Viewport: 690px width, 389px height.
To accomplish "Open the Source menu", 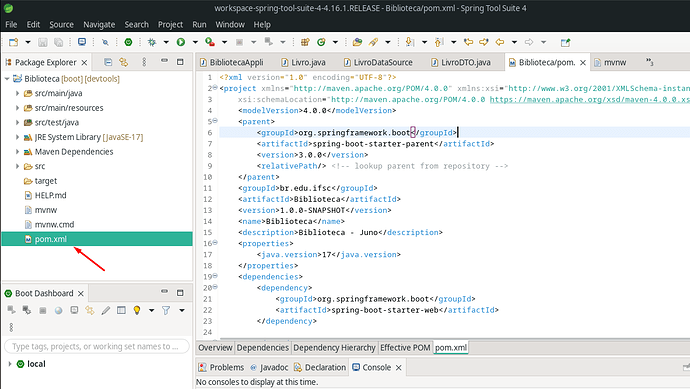I will pos(61,24).
